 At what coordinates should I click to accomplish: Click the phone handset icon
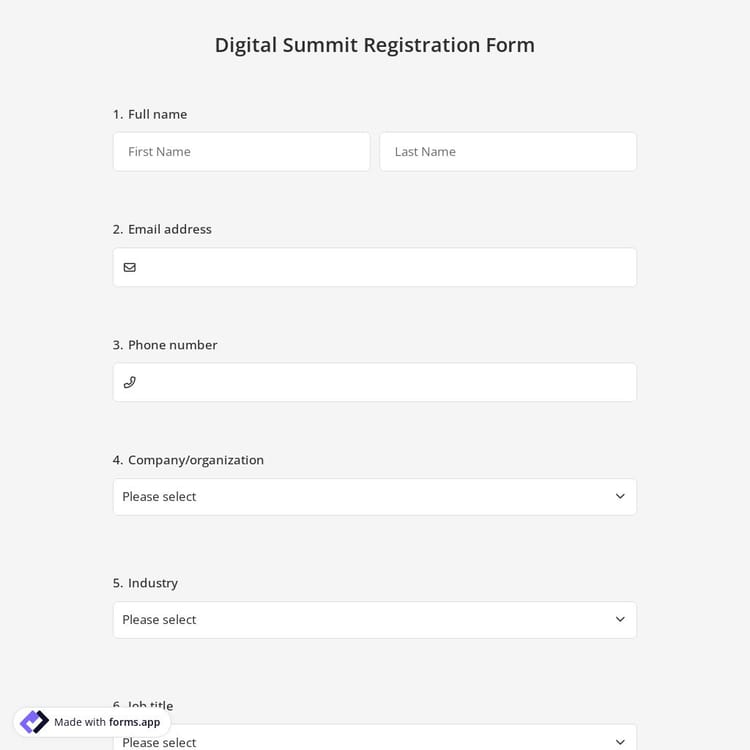click(129, 382)
